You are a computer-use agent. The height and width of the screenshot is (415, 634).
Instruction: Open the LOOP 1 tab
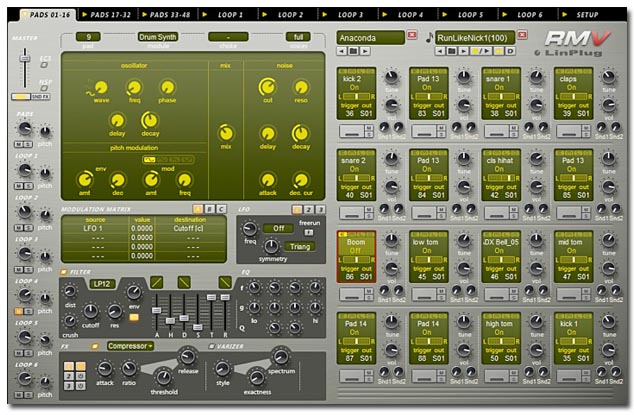tap(226, 15)
